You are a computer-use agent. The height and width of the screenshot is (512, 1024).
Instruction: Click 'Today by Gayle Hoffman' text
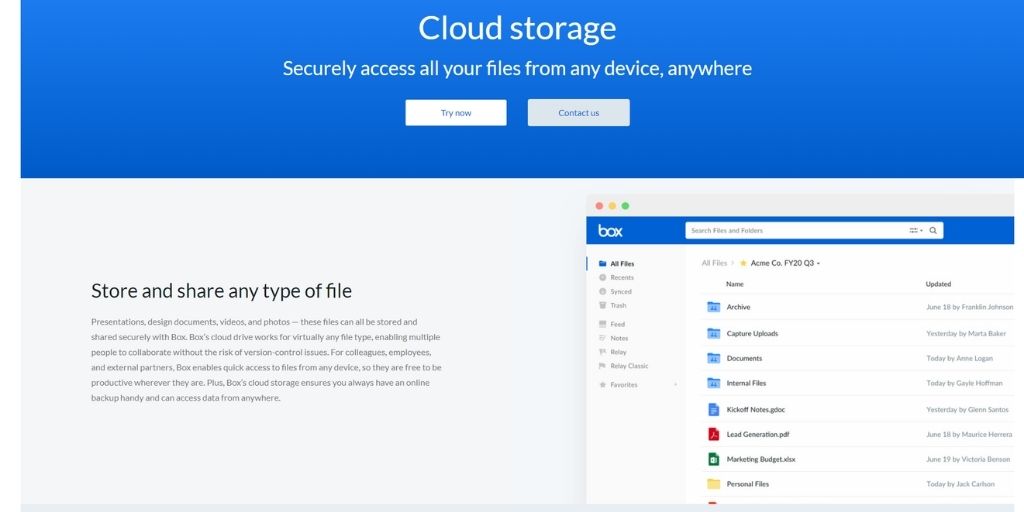[964, 383]
